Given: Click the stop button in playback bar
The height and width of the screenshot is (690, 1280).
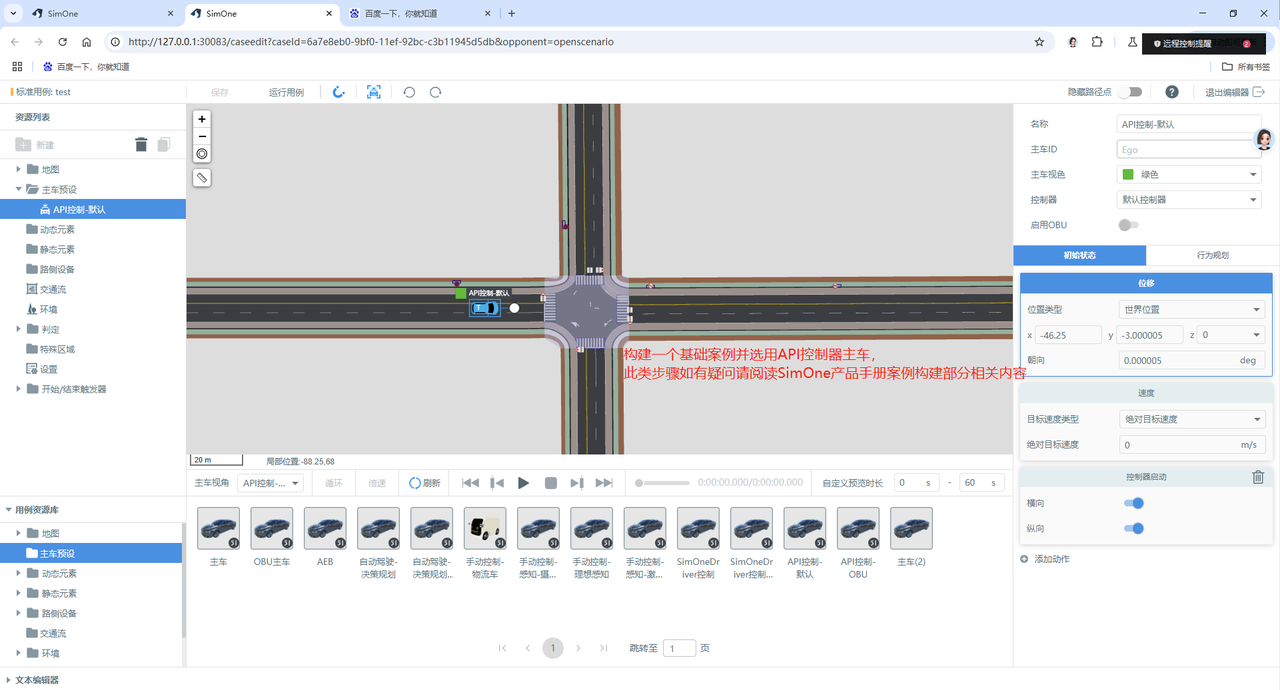Looking at the screenshot, I should (550, 483).
